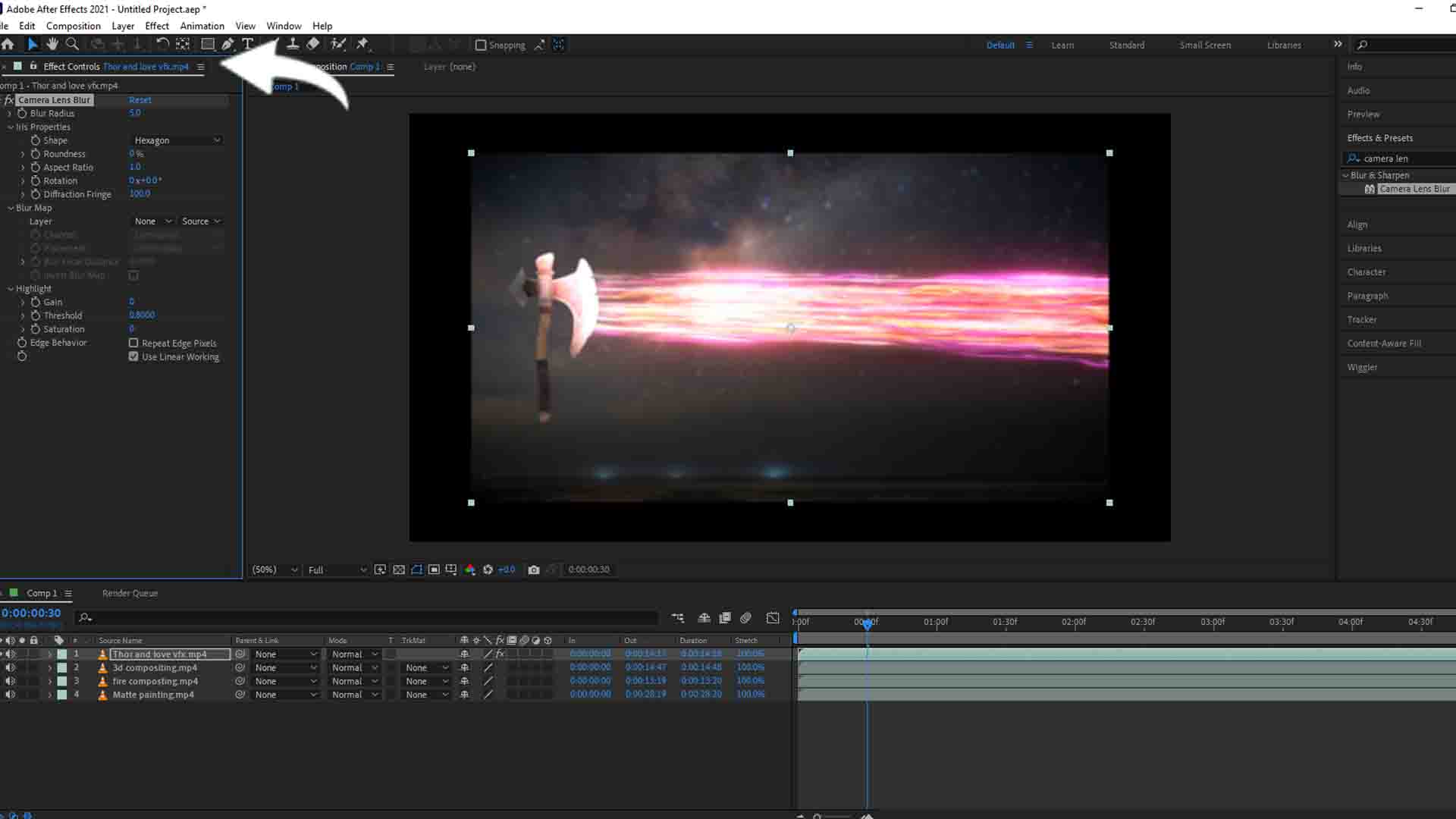
Task: Take a snapshot of the composition
Action: [535, 570]
